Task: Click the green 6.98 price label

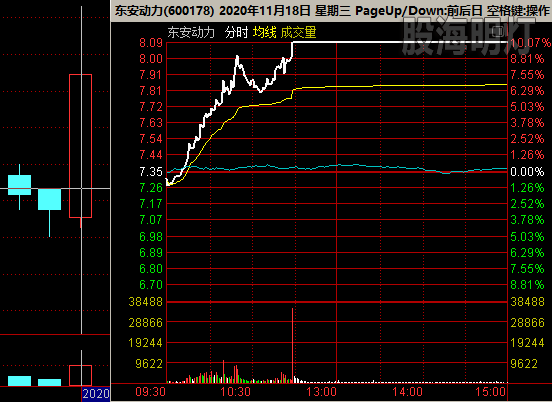Action: (151, 237)
